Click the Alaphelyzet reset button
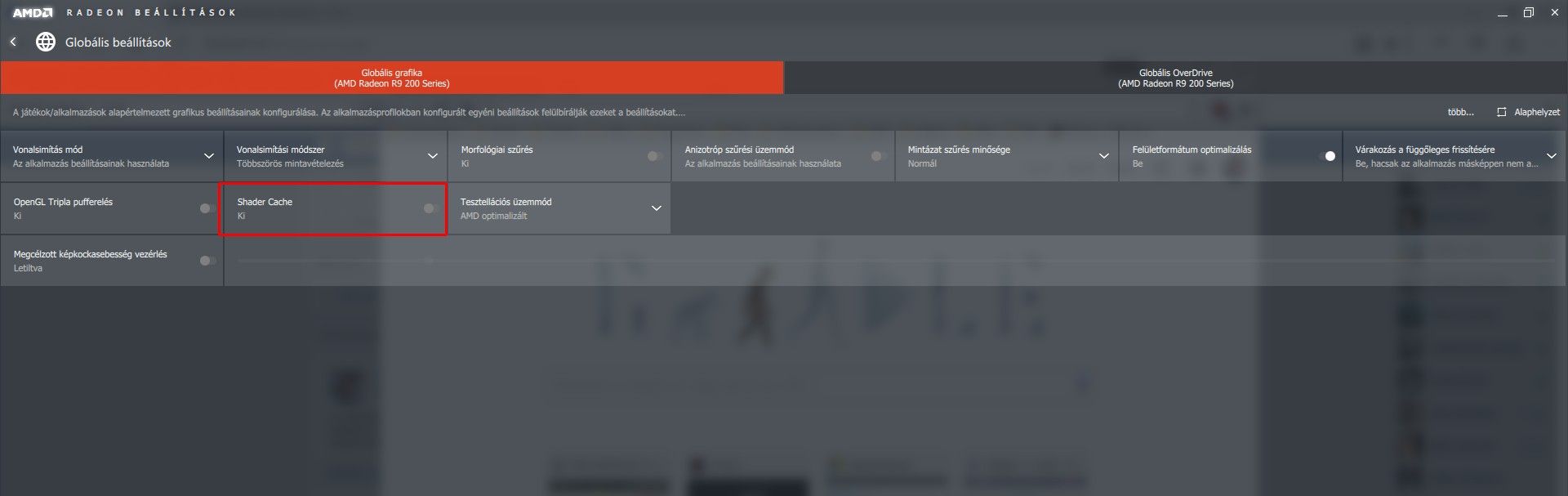This screenshot has height=496, width=1568. 1528,112
